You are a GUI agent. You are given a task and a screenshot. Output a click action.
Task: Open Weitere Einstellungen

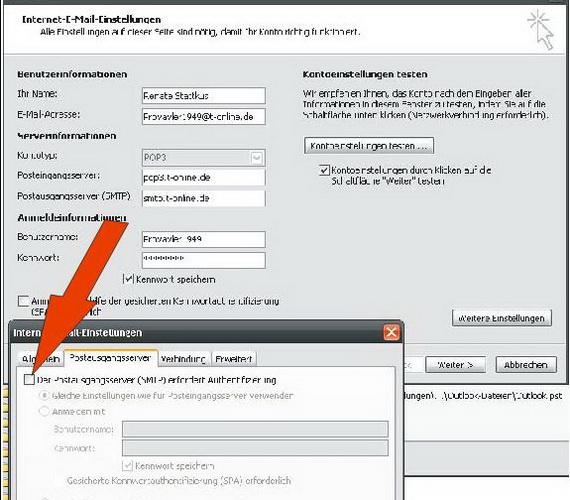502,318
